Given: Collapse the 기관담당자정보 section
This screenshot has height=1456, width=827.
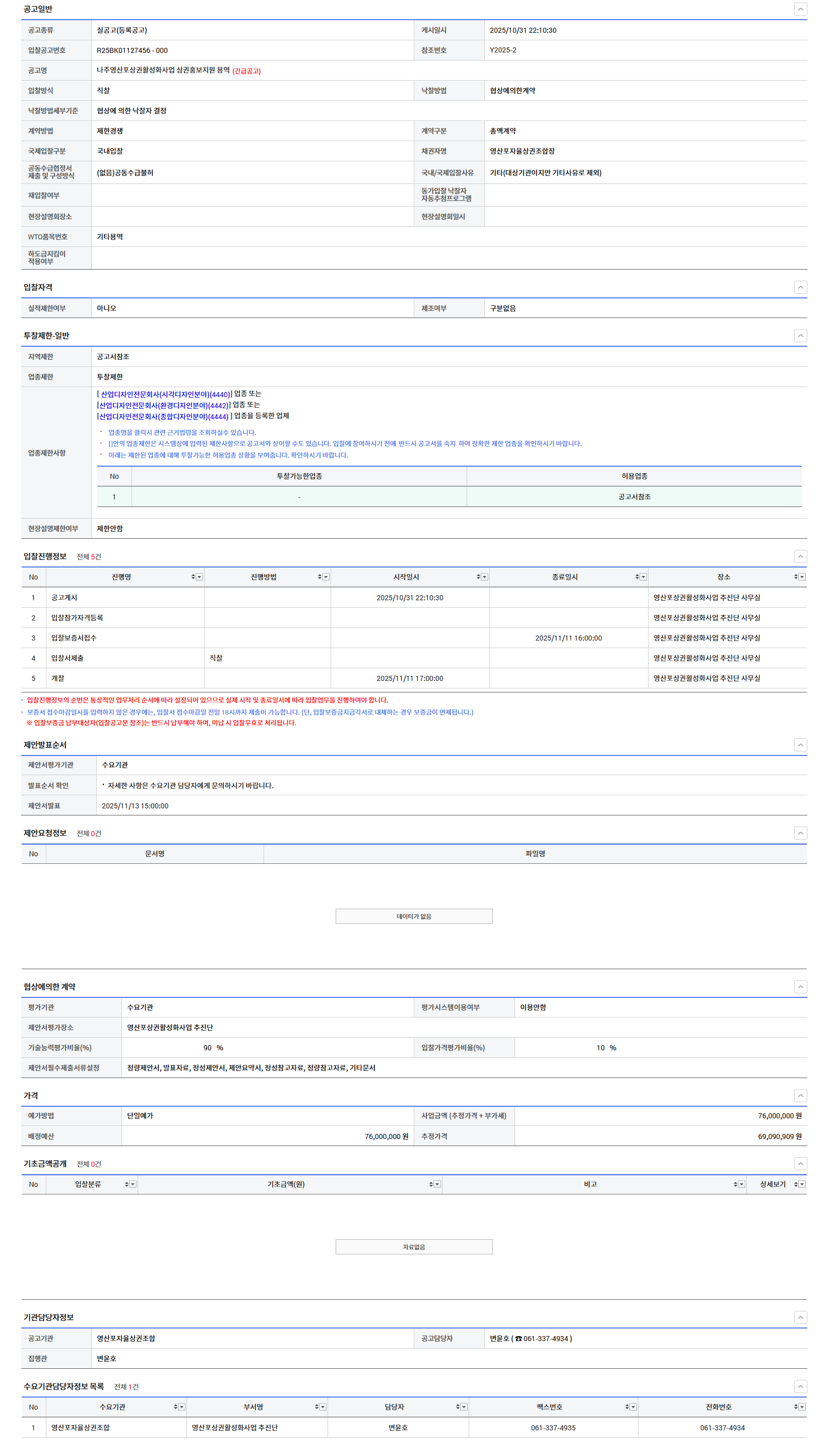Looking at the screenshot, I should point(800,1317).
